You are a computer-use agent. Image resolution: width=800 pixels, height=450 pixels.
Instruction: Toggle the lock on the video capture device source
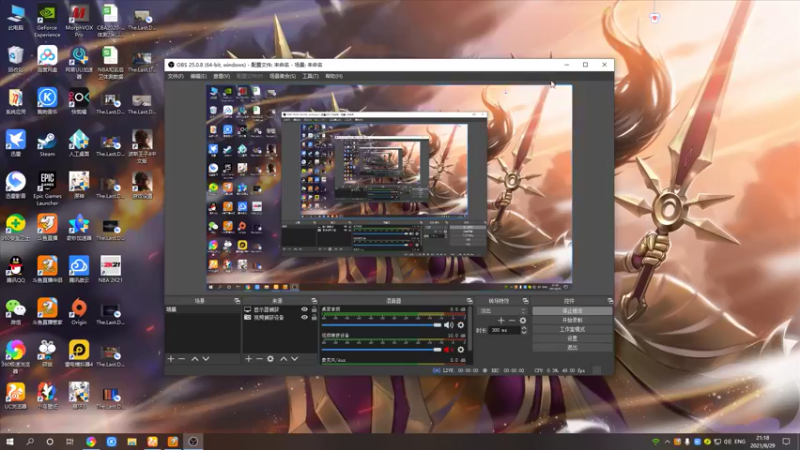coord(314,317)
